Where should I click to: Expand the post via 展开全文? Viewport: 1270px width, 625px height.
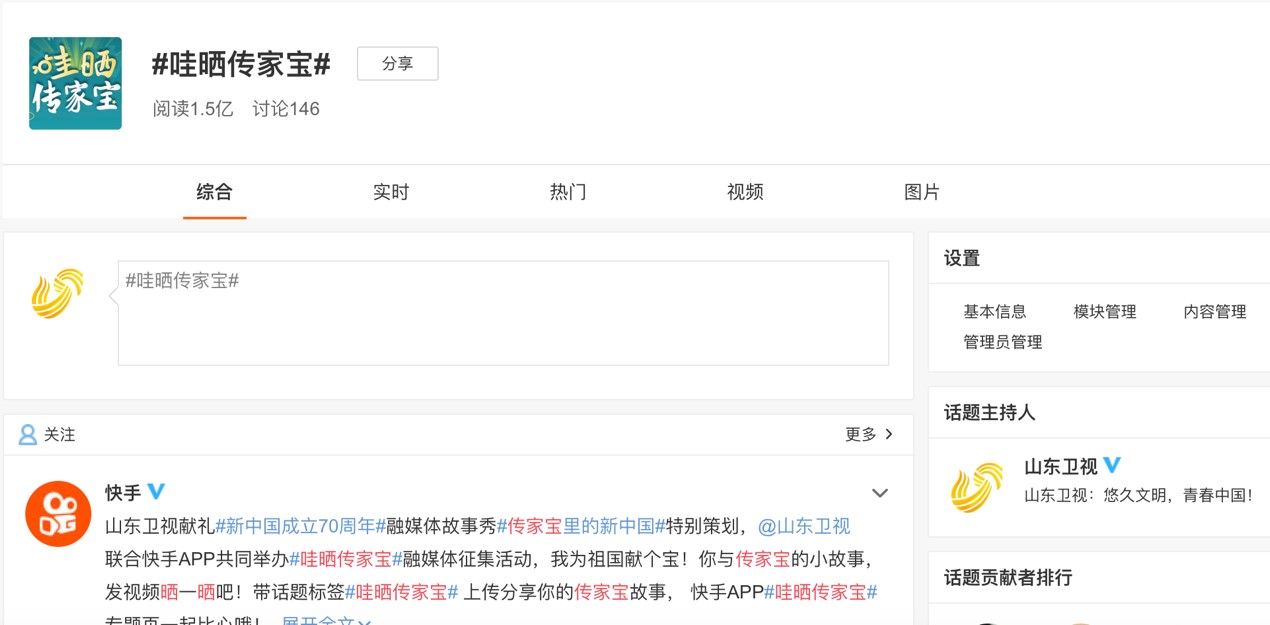coord(326,619)
